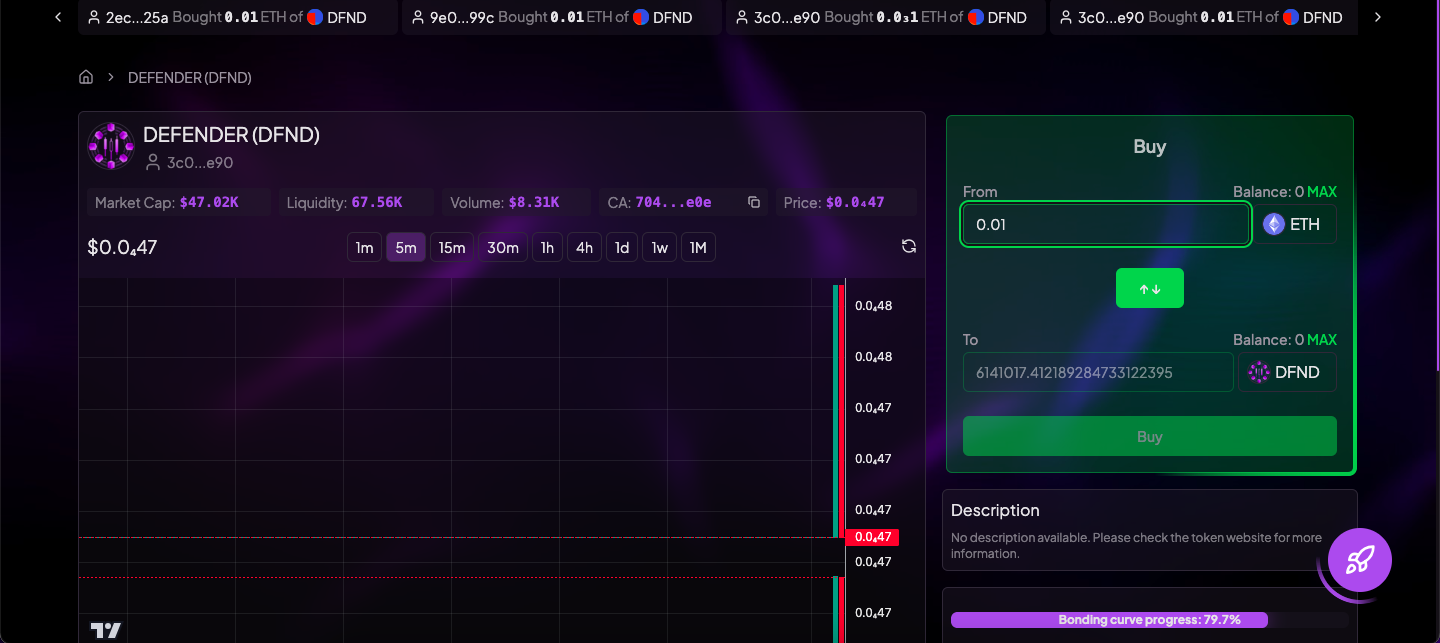Refresh the price chart
Image resolution: width=1440 pixels, height=643 pixels.
point(908,246)
